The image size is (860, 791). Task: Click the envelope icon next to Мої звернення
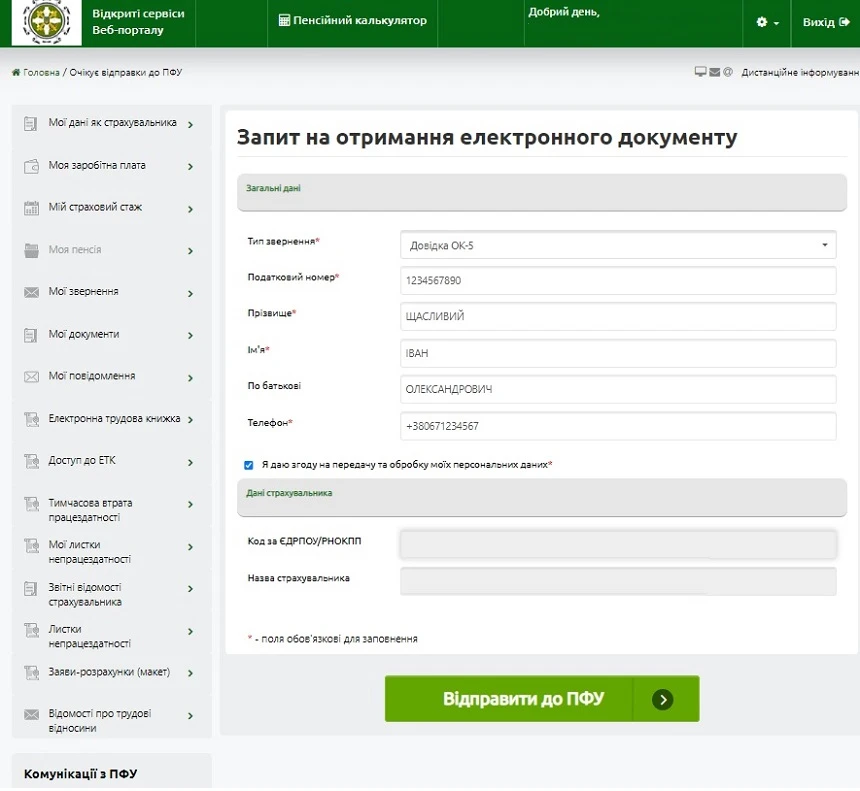pos(30,292)
